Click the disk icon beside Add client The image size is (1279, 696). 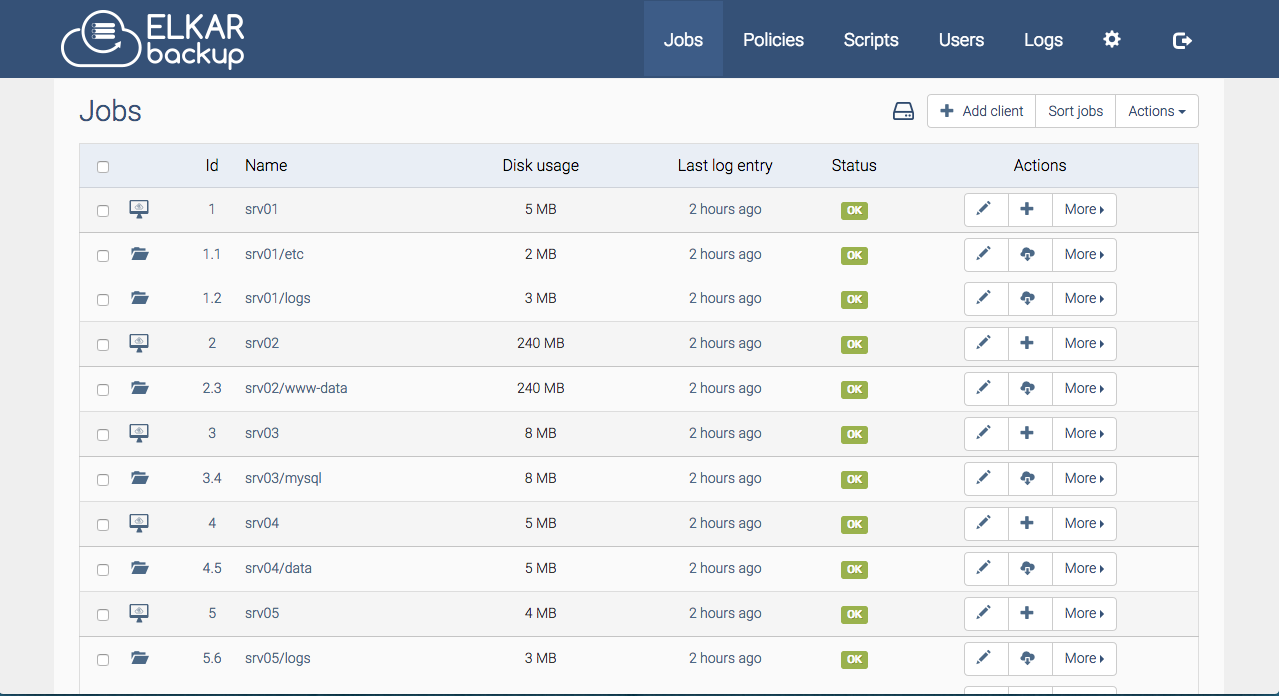tap(903, 111)
